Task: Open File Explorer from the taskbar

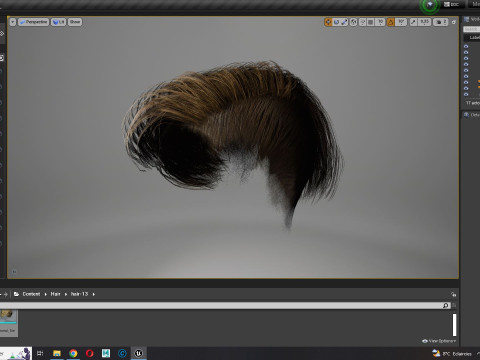Action: coord(57,353)
